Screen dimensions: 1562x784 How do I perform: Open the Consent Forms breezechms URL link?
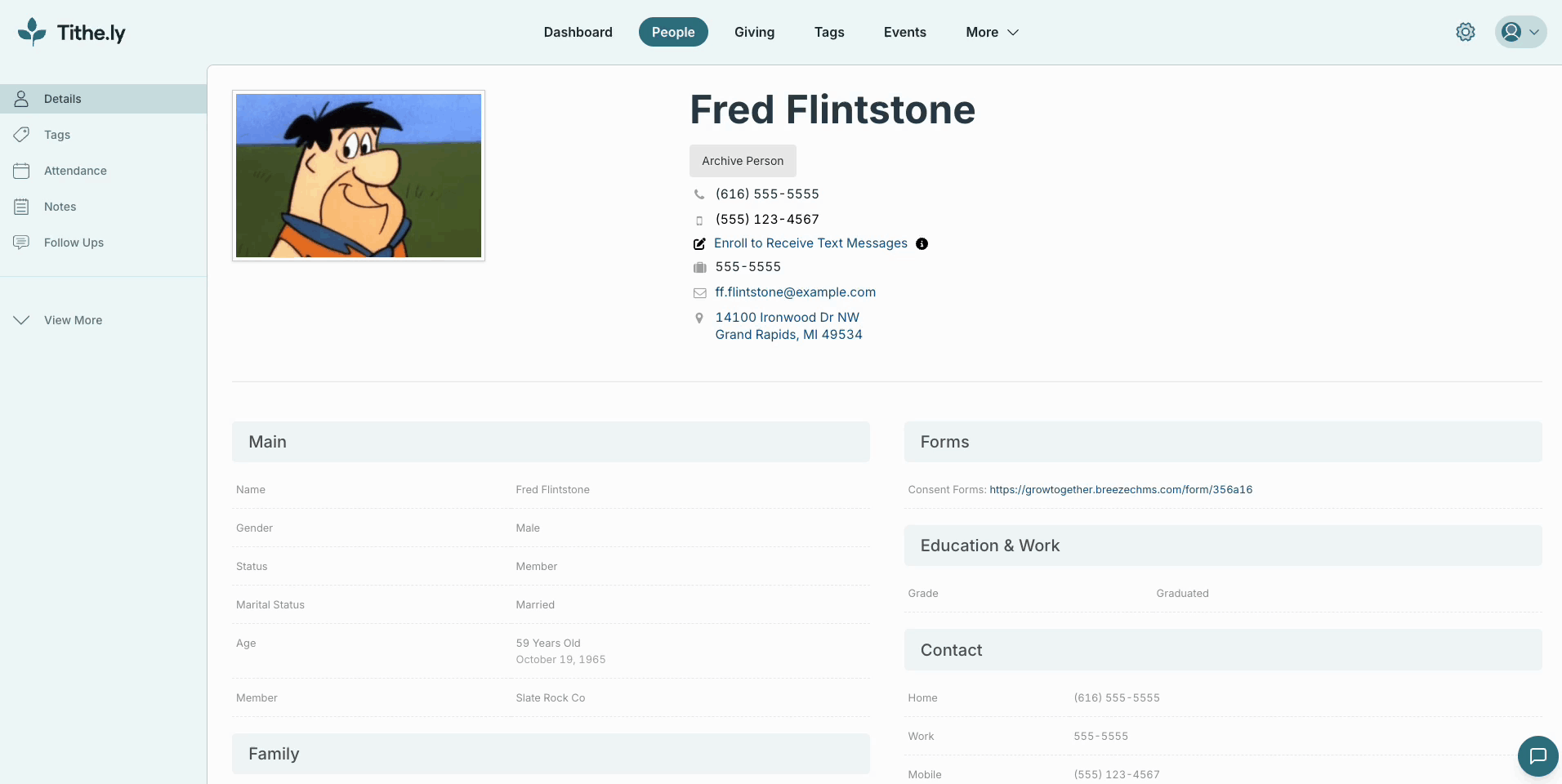click(1121, 490)
